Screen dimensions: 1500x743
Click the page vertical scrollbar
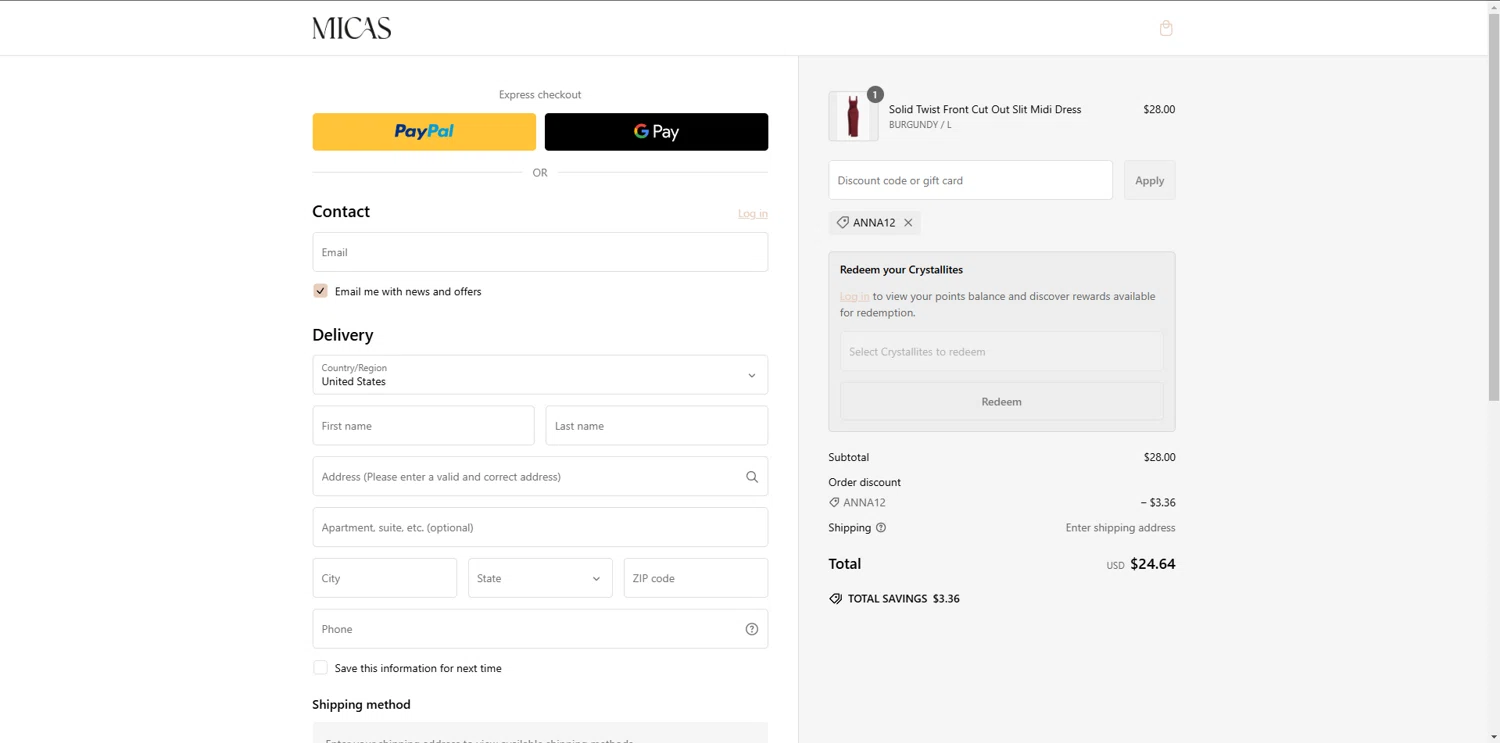click(1494, 200)
